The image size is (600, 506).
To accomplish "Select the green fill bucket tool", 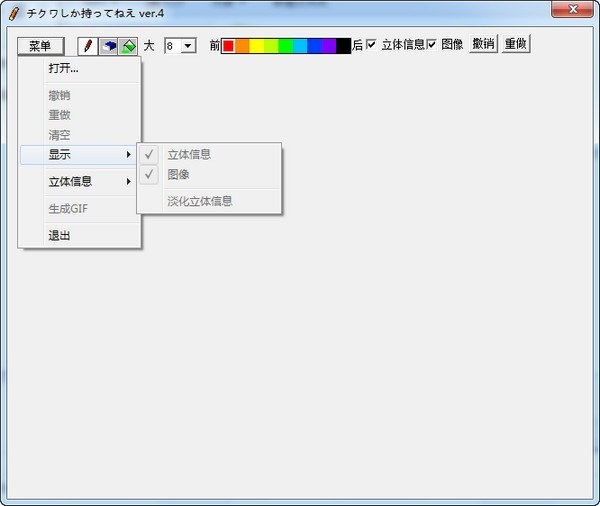I will [128, 46].
